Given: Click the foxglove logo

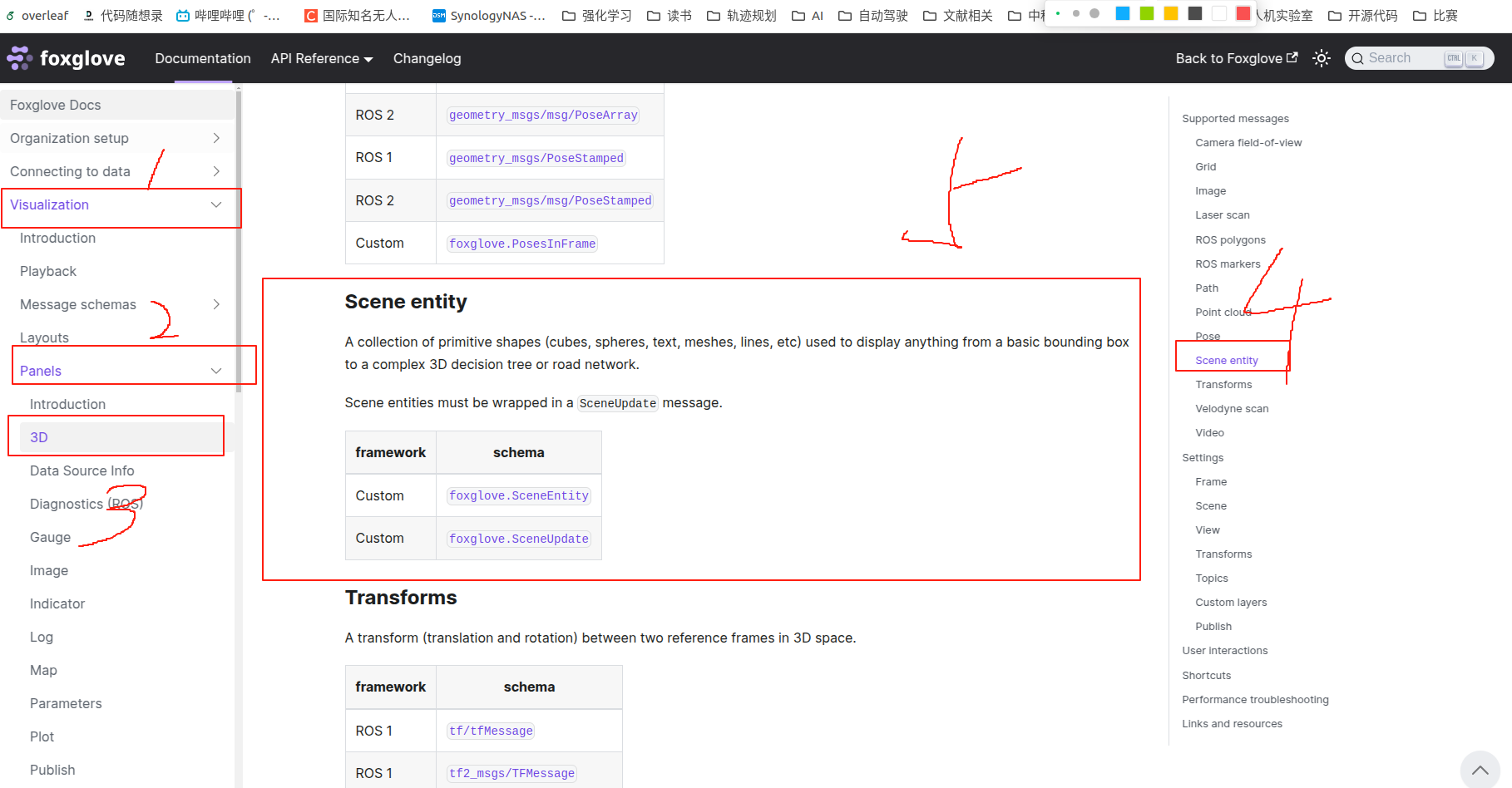Looking at the screenshot, I should 66,58.
